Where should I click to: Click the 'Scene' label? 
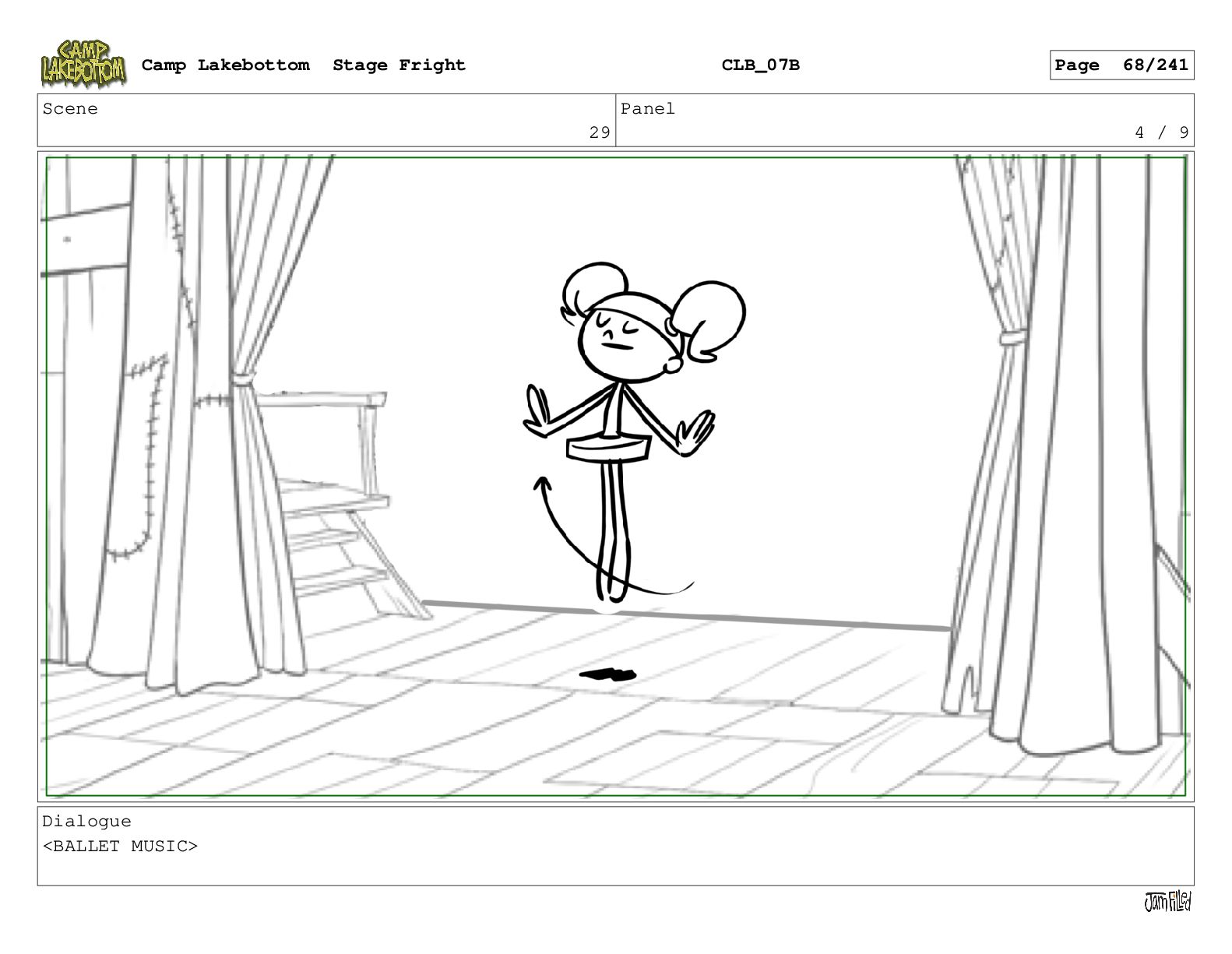click(70, 109)
